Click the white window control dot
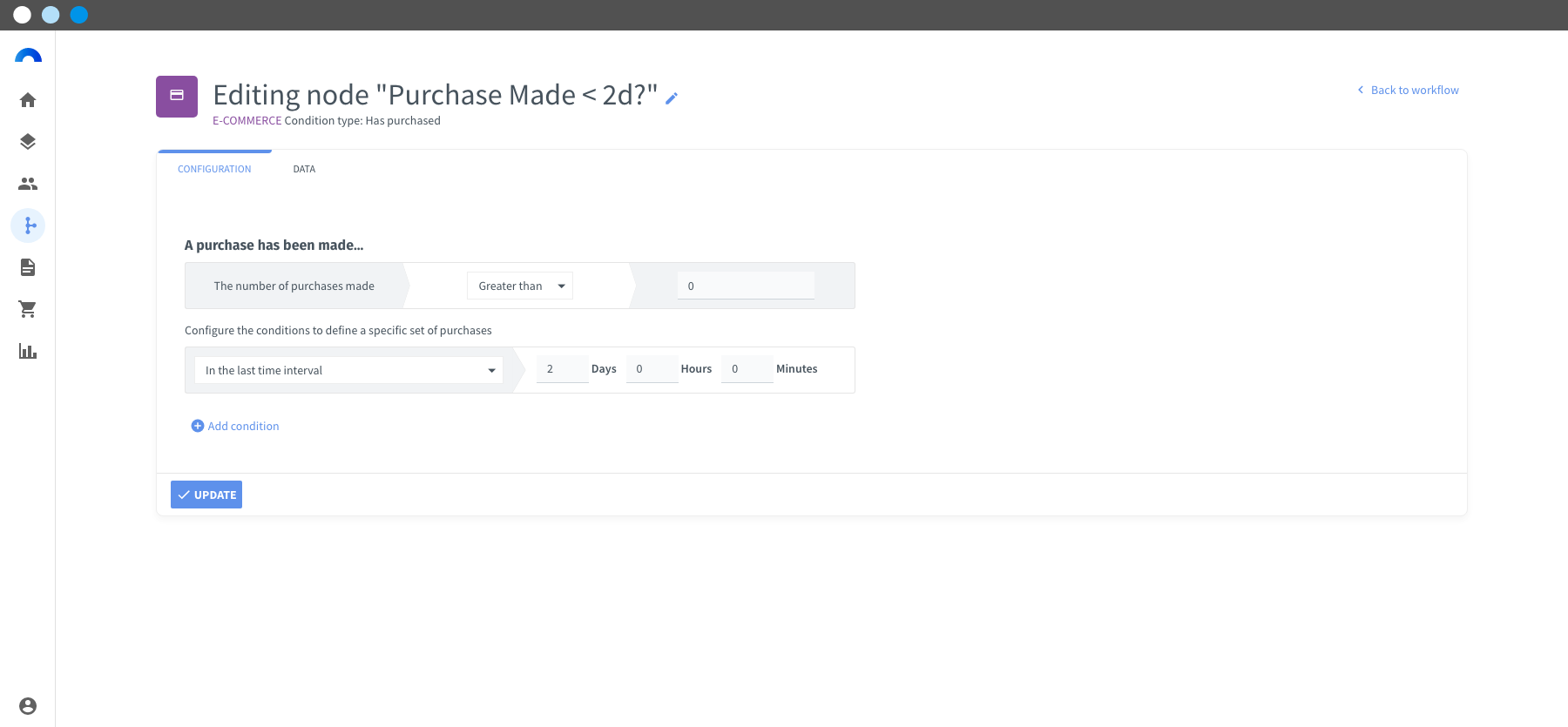This screenshot has height=727, width=1568. click(x=23, y=15)
